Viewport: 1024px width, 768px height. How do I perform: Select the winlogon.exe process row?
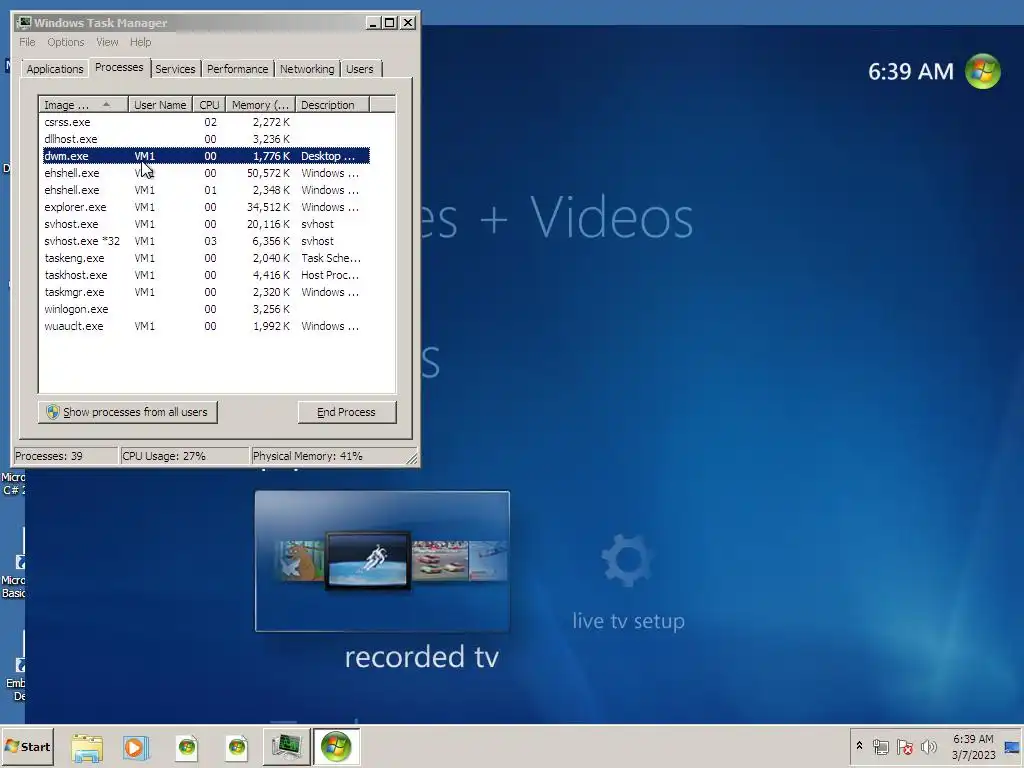coord(206,309)
